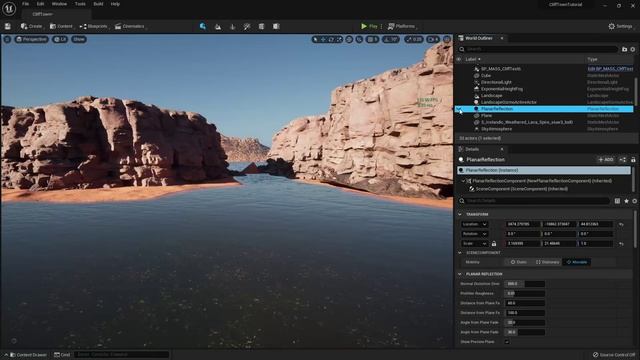Open the Details panel settings gear
Viewport: 640px width, 360px height.
pyautogui.click(x=634, y=201)
